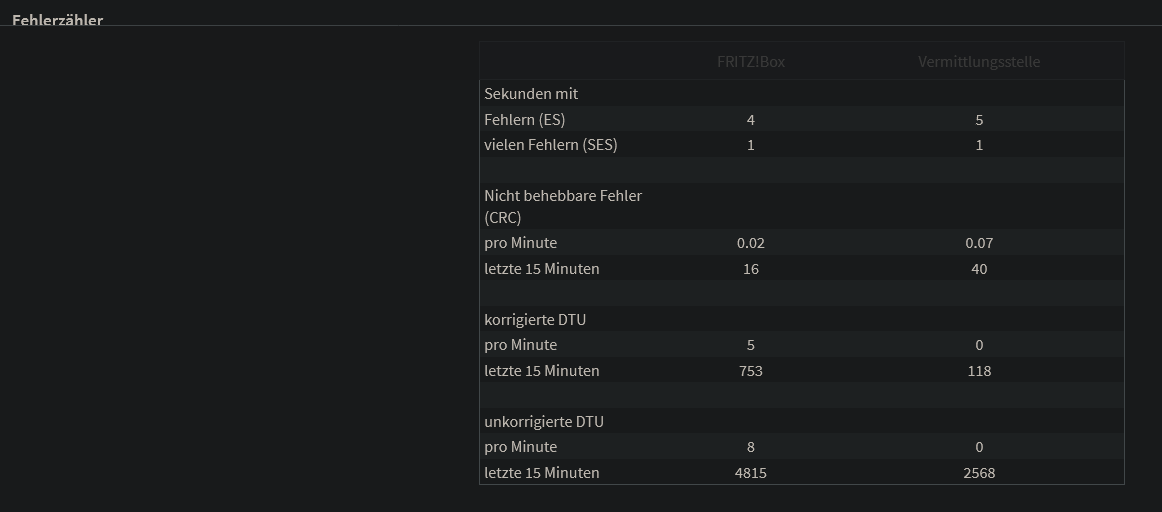Select the Vermittlungsstelle column header
Image resolution: width=1162 pixels, height=512 pixels.
979,62
